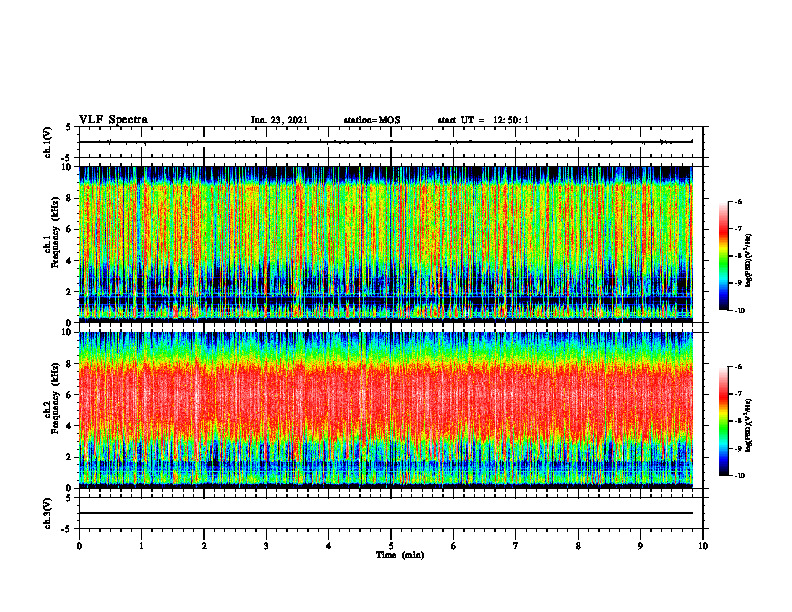
Task: Click the ch.2 spectrogram color scale bar
Action: [723, 421]
